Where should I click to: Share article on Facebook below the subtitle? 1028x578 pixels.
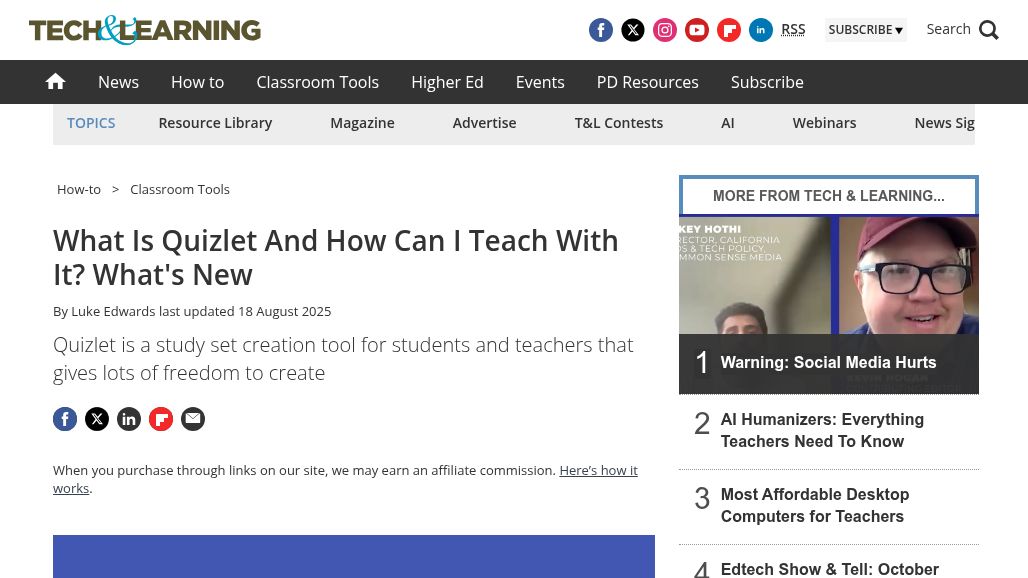point(65,419)
